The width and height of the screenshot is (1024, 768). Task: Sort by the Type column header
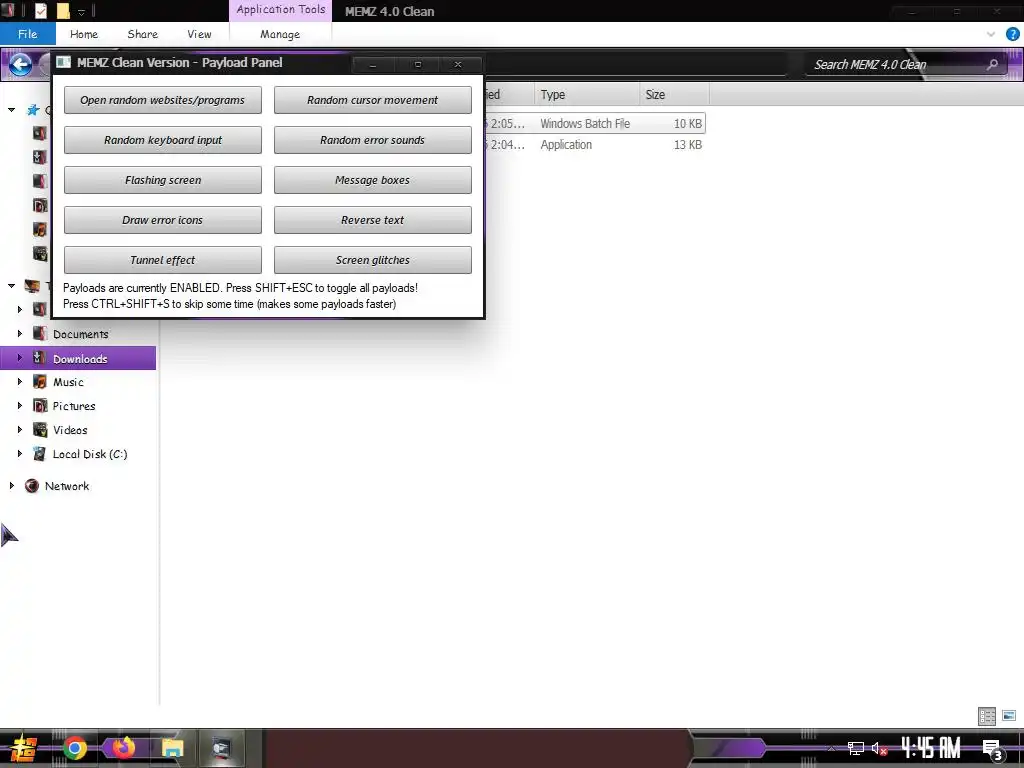pos(586,95)
